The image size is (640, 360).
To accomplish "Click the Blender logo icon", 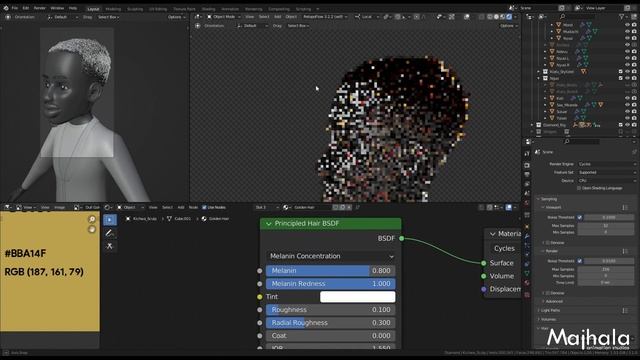I will tap(6, 8).
